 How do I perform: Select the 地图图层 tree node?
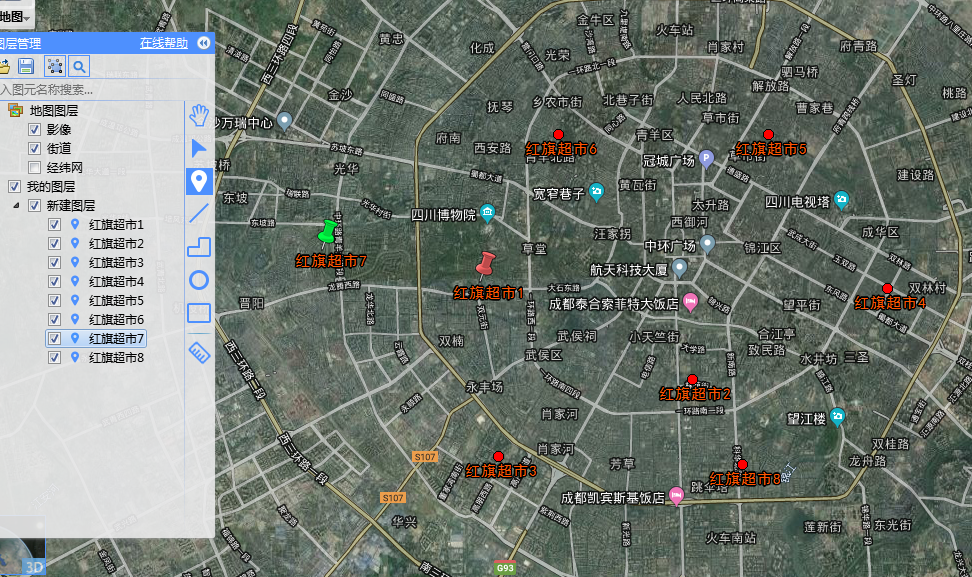(54, 111)
